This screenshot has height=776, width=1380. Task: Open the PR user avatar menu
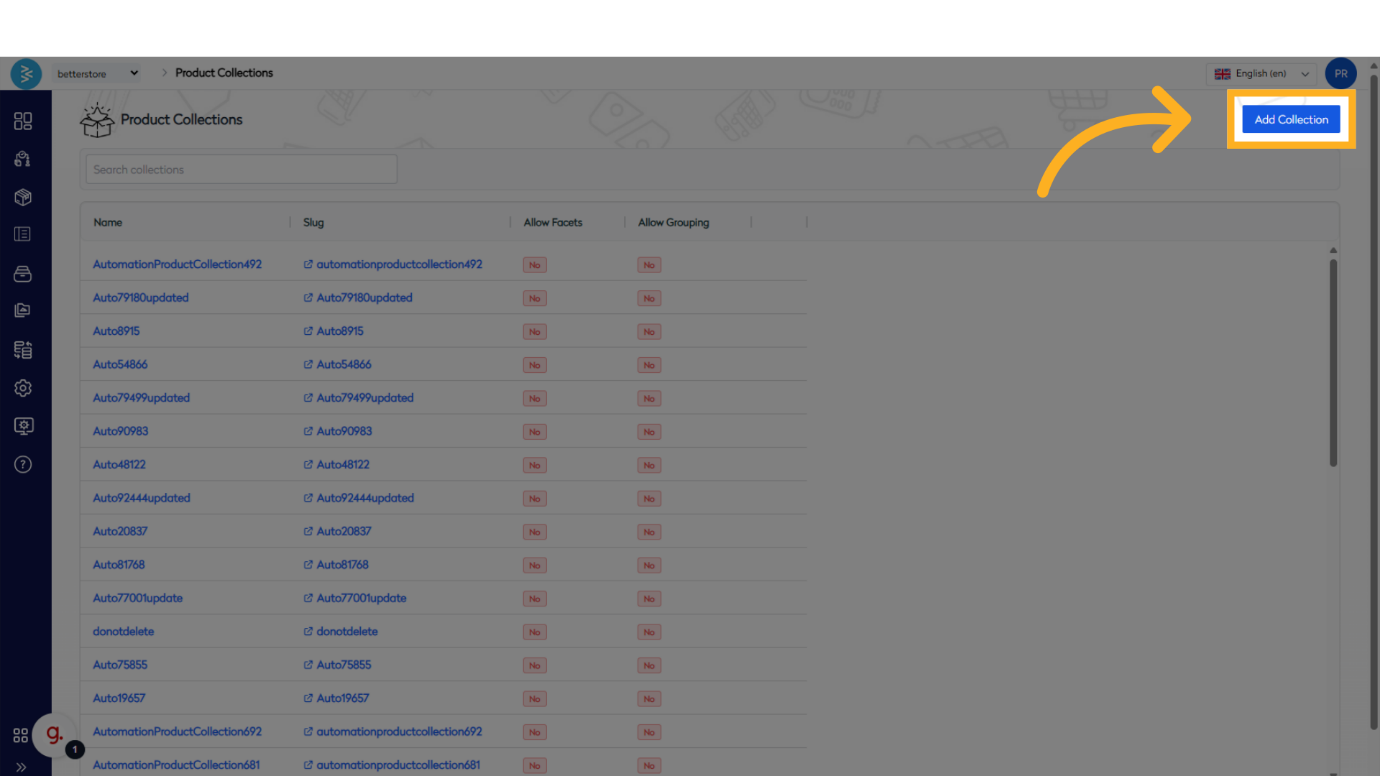[x=1340, y=73]
